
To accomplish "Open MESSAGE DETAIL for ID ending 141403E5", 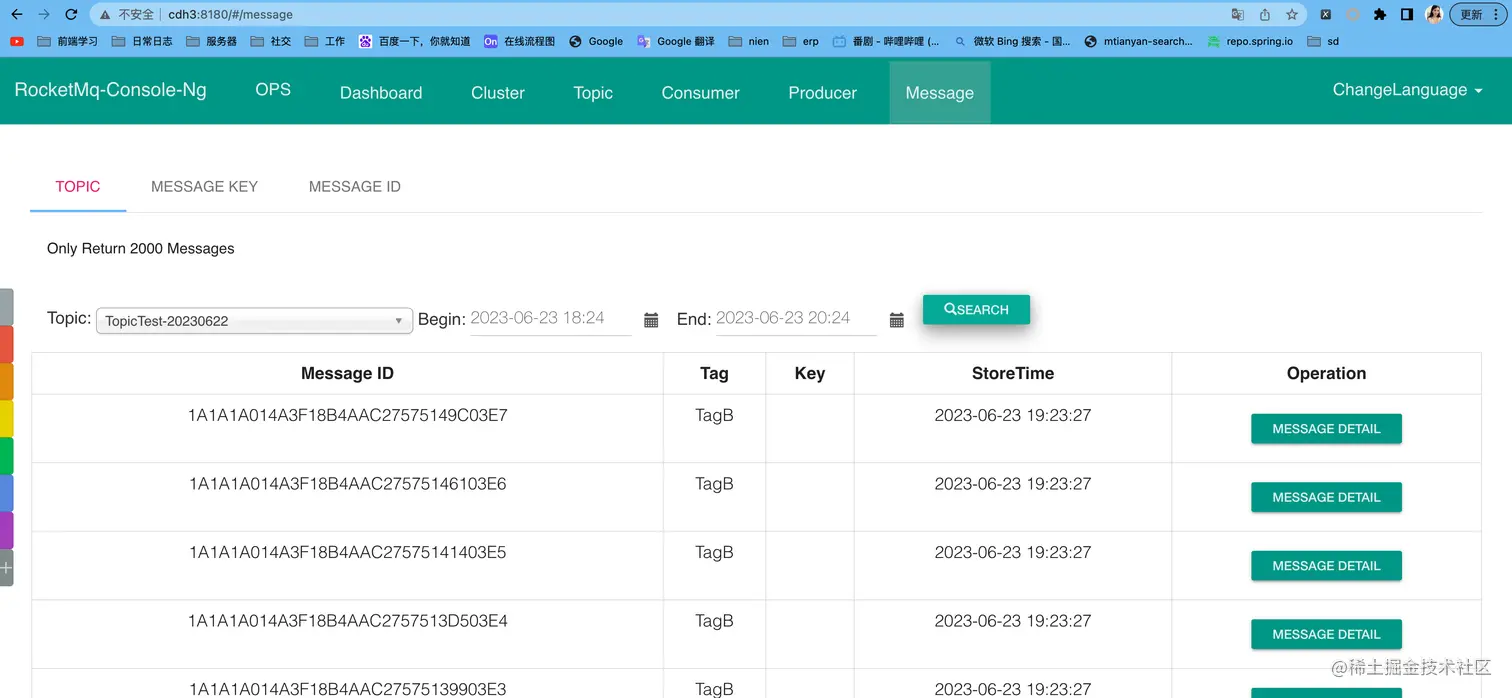I will pyautogui.click(x=1326, y=565).
